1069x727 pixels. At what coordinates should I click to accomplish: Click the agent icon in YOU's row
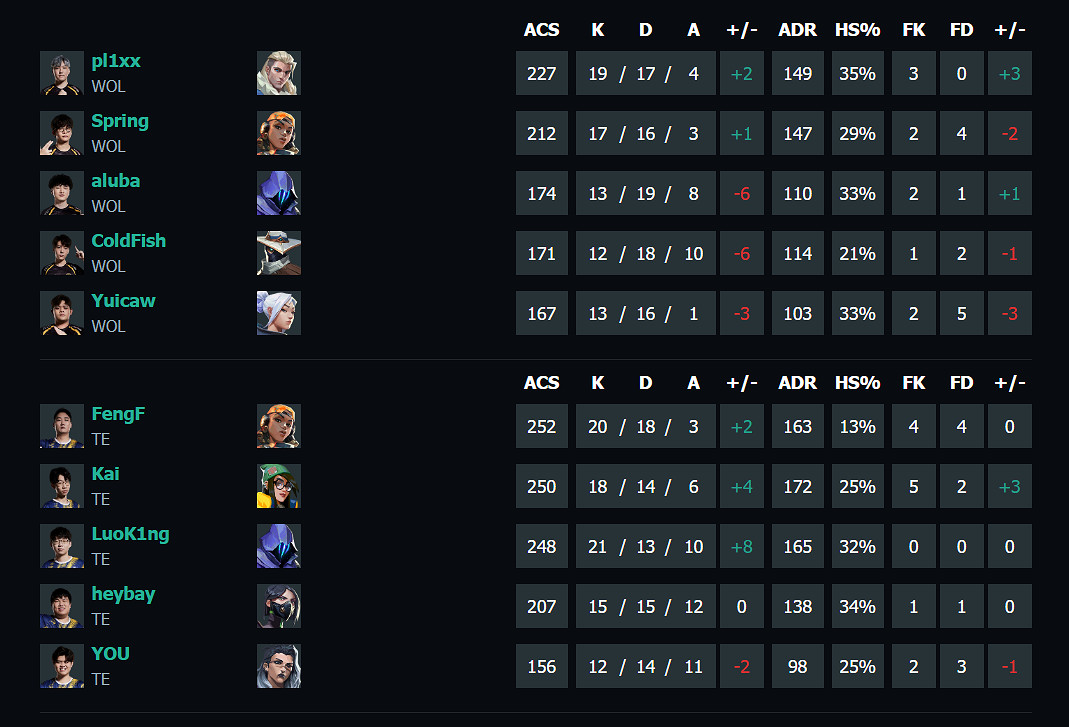coord(278,666)
